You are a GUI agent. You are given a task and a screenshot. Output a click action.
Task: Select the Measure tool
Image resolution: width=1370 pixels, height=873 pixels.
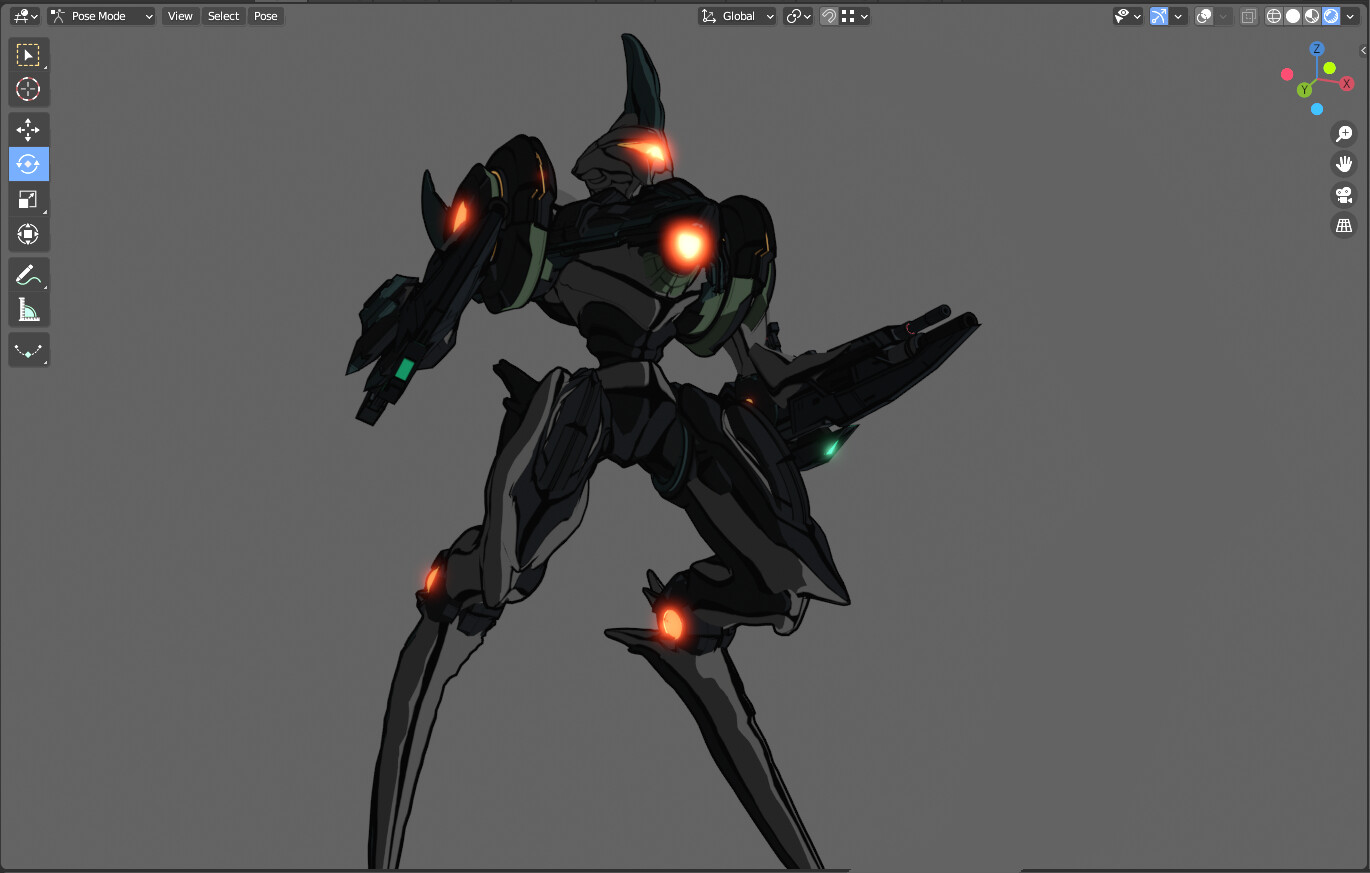pos(28,309)
